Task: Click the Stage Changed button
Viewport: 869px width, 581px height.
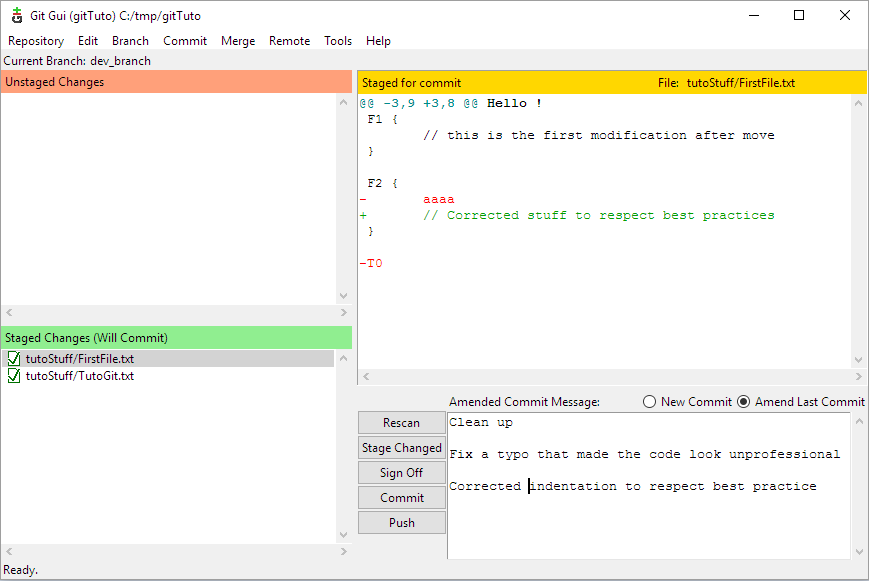Action: (402, 447)
